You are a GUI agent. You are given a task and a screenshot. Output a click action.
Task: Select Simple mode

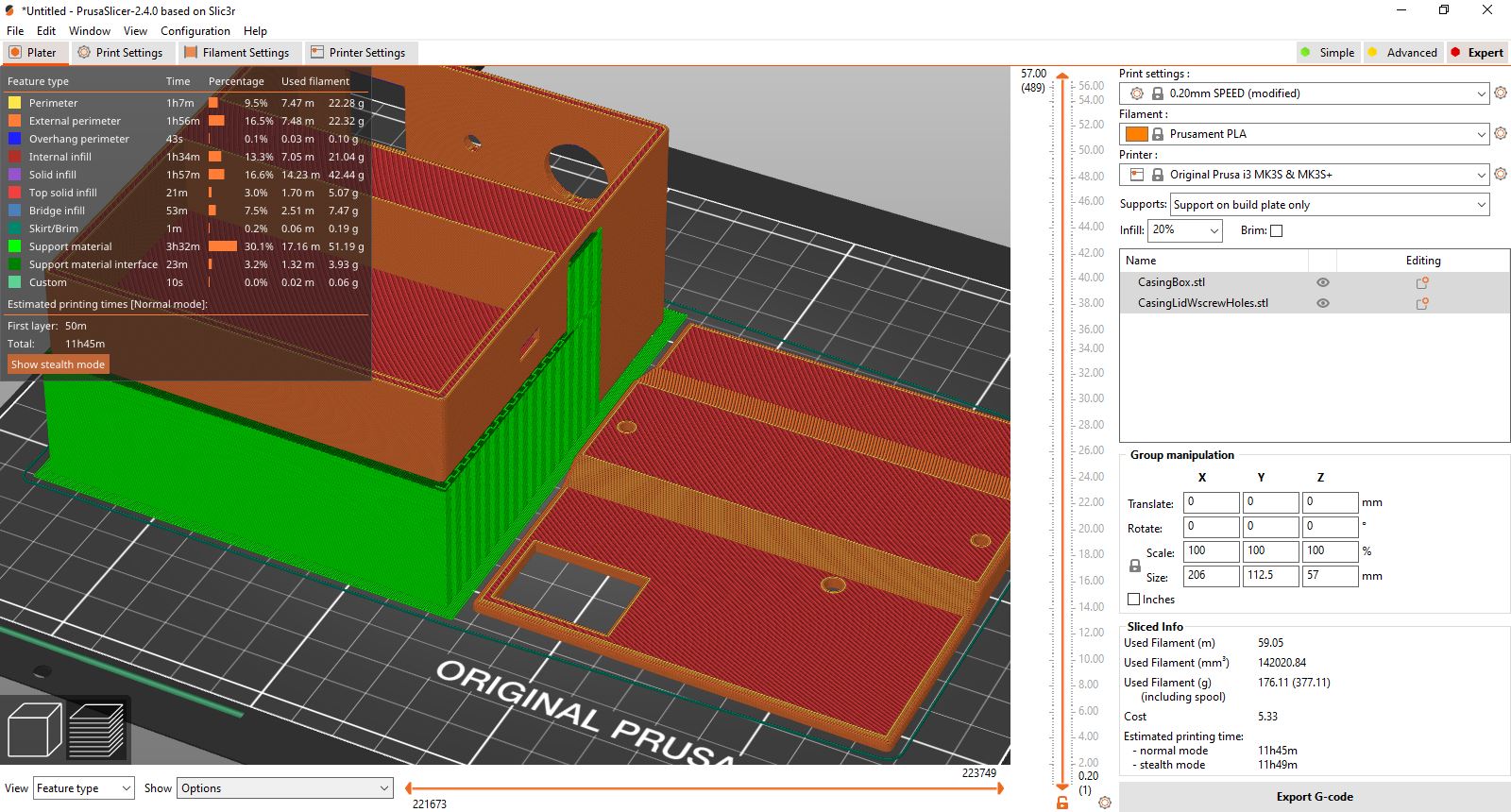click(x=1328, y=53)
